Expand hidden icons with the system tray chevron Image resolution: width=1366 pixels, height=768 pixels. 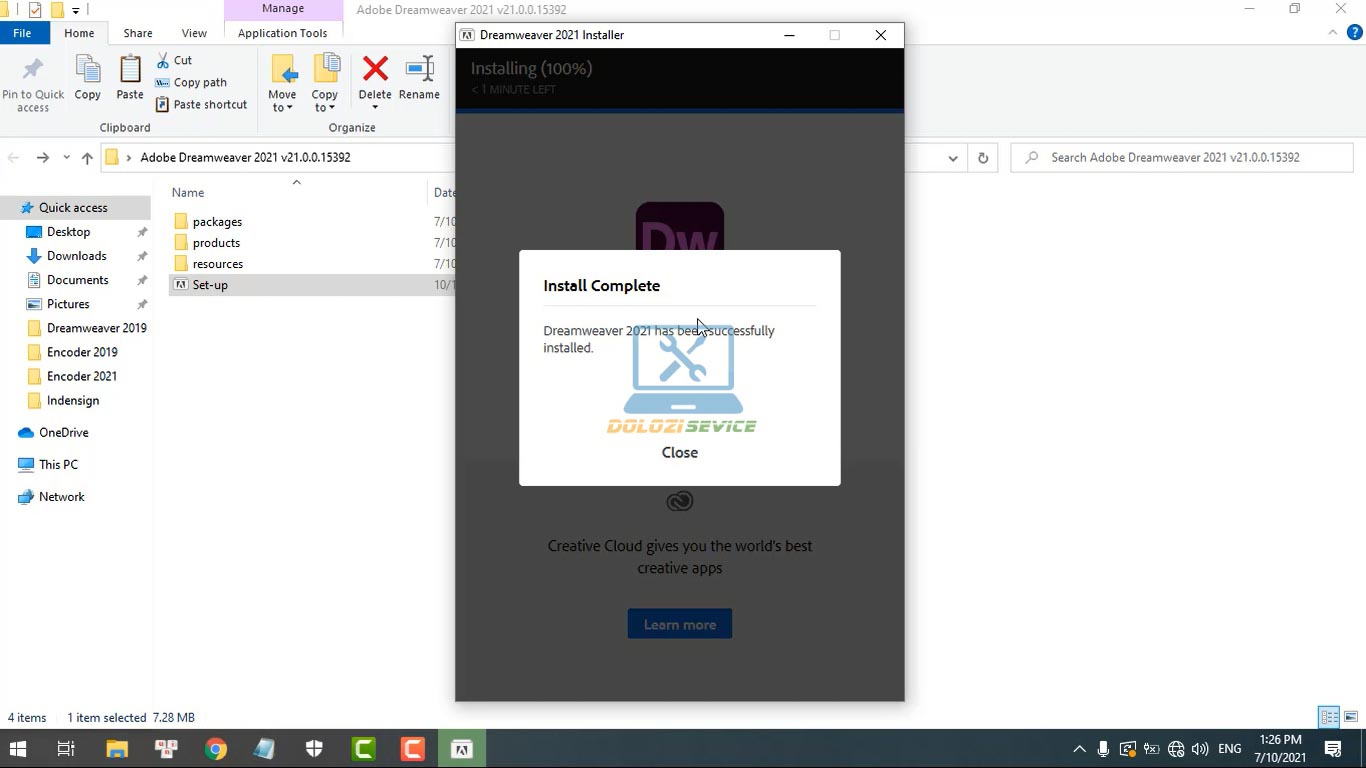click(1078, 747)
